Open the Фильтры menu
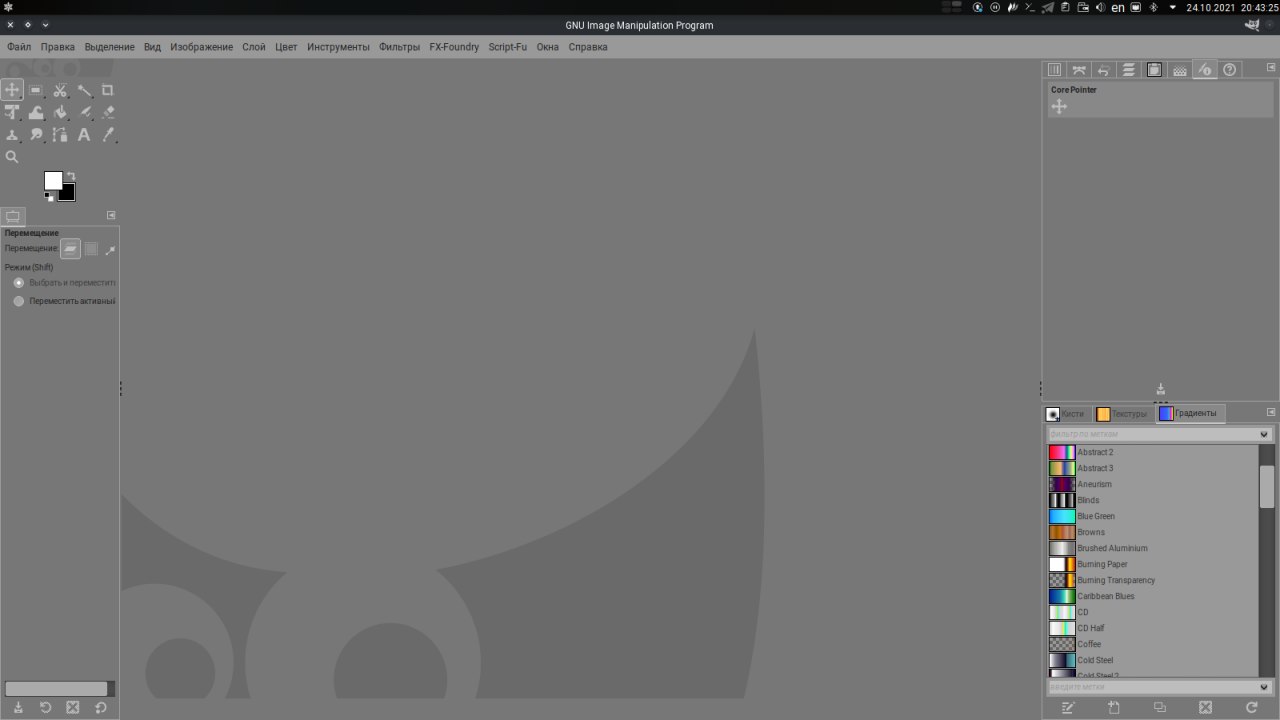Viewport: 1280px width, 720px height. pyautogui.click(x=399, y=47)
